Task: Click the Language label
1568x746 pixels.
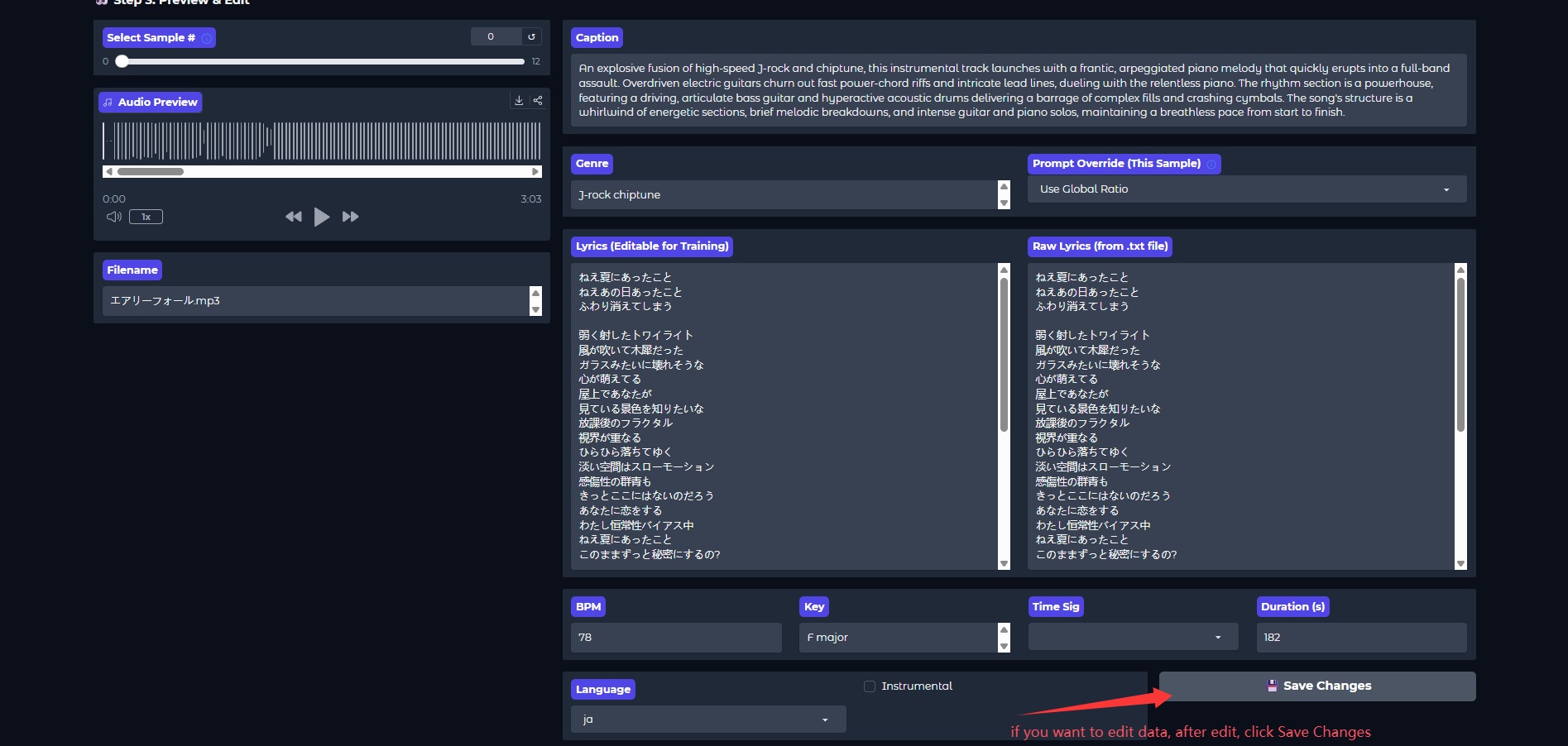Action: coord(603,690)
